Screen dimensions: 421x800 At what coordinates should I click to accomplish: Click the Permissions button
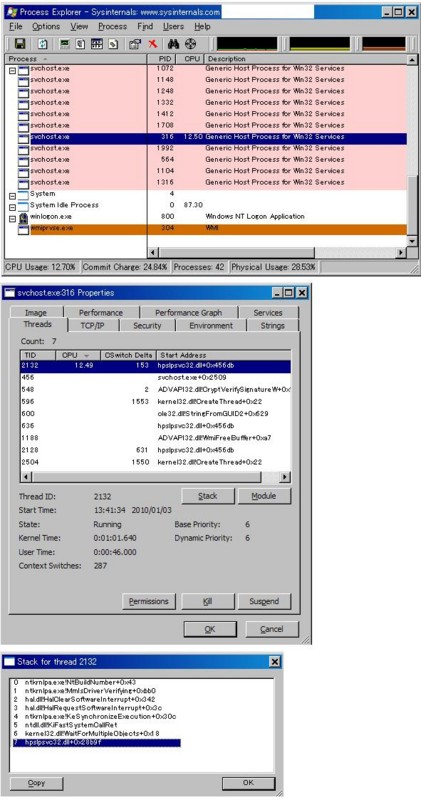pos(149,602)
